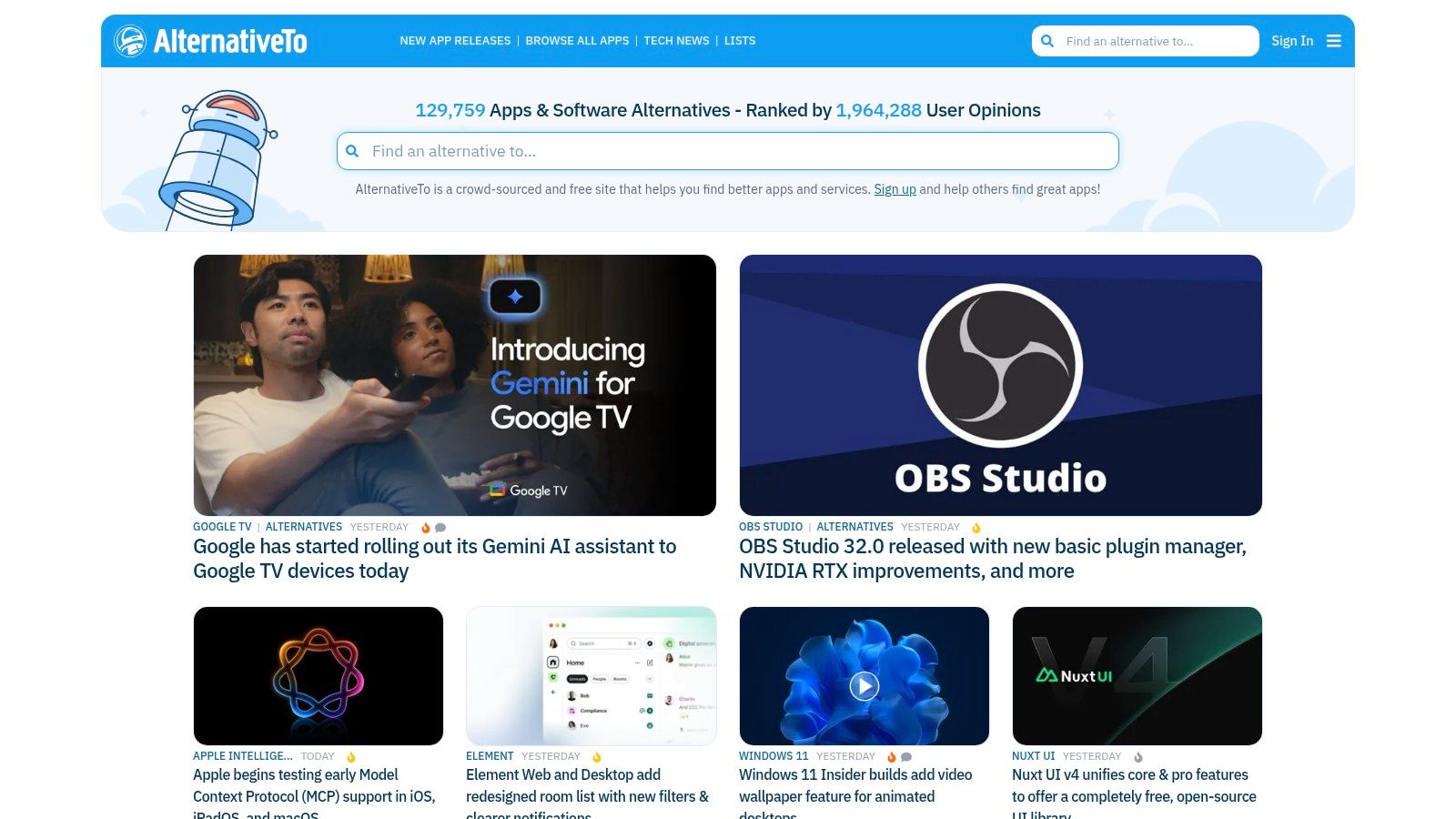Image resolution: width=1456 pixels, height=819 pixels.
Task: Click the flame icon on Nuxt UI article
Action: [x=1137, y=757]
